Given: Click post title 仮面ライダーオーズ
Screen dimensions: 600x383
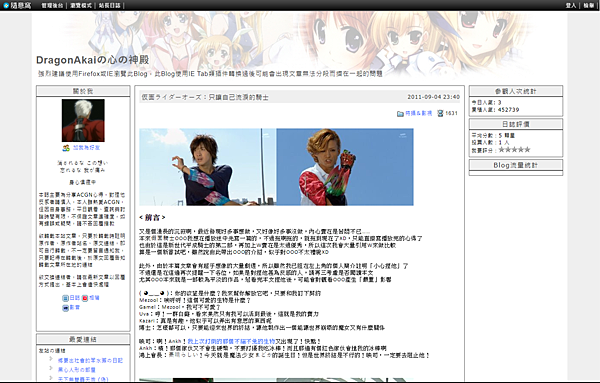Looking at the screenshot, I should point(205,97).
